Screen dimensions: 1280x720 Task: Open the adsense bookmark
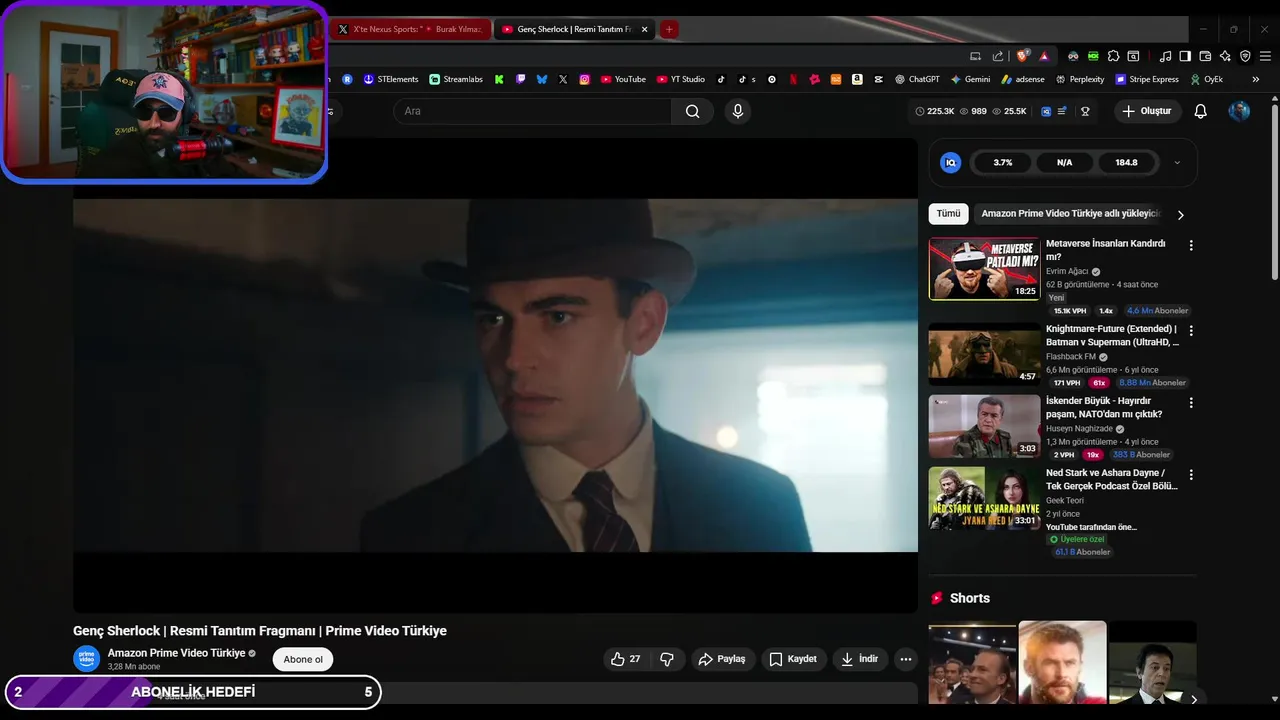(1023, 79)
